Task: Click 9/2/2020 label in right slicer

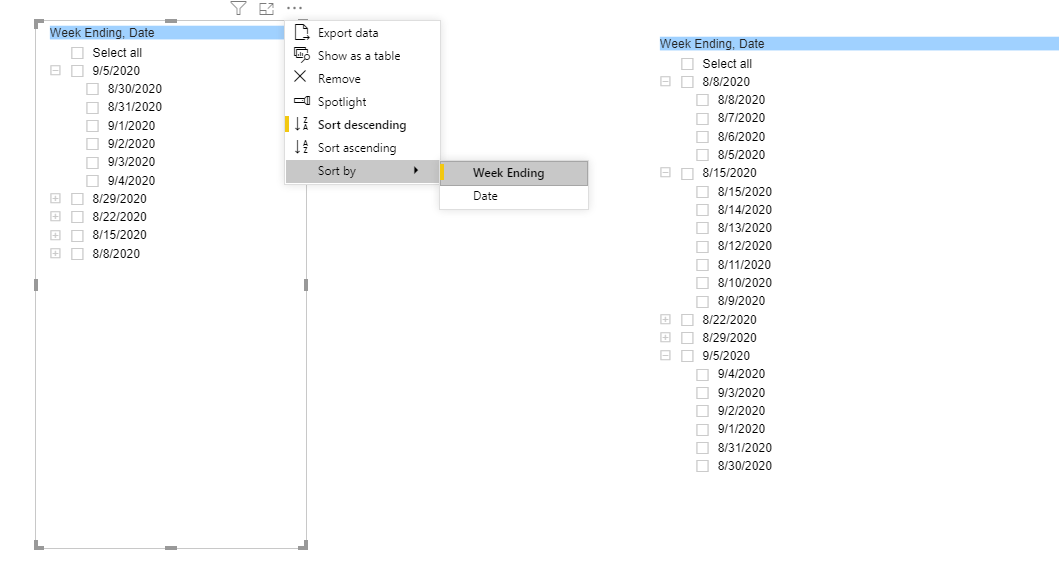Action: tap(741, 411)
